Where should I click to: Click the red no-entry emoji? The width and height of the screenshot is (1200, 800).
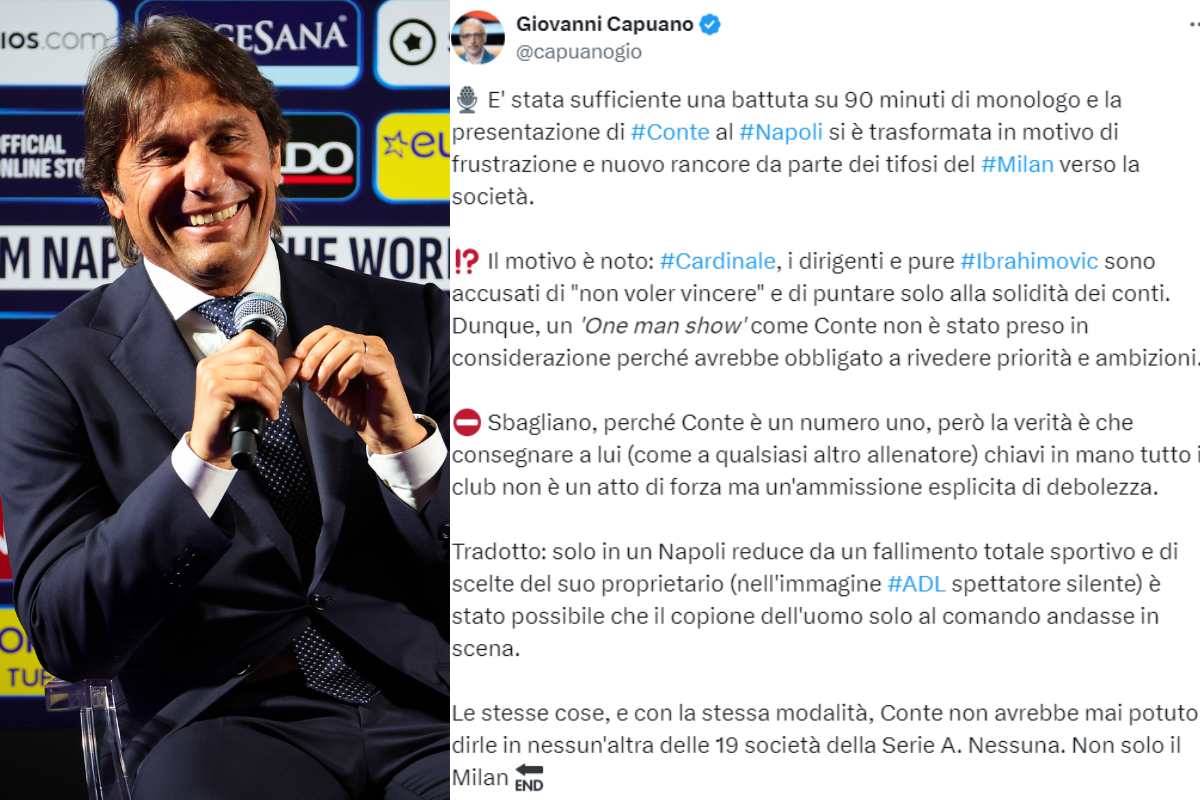[467, 422]
